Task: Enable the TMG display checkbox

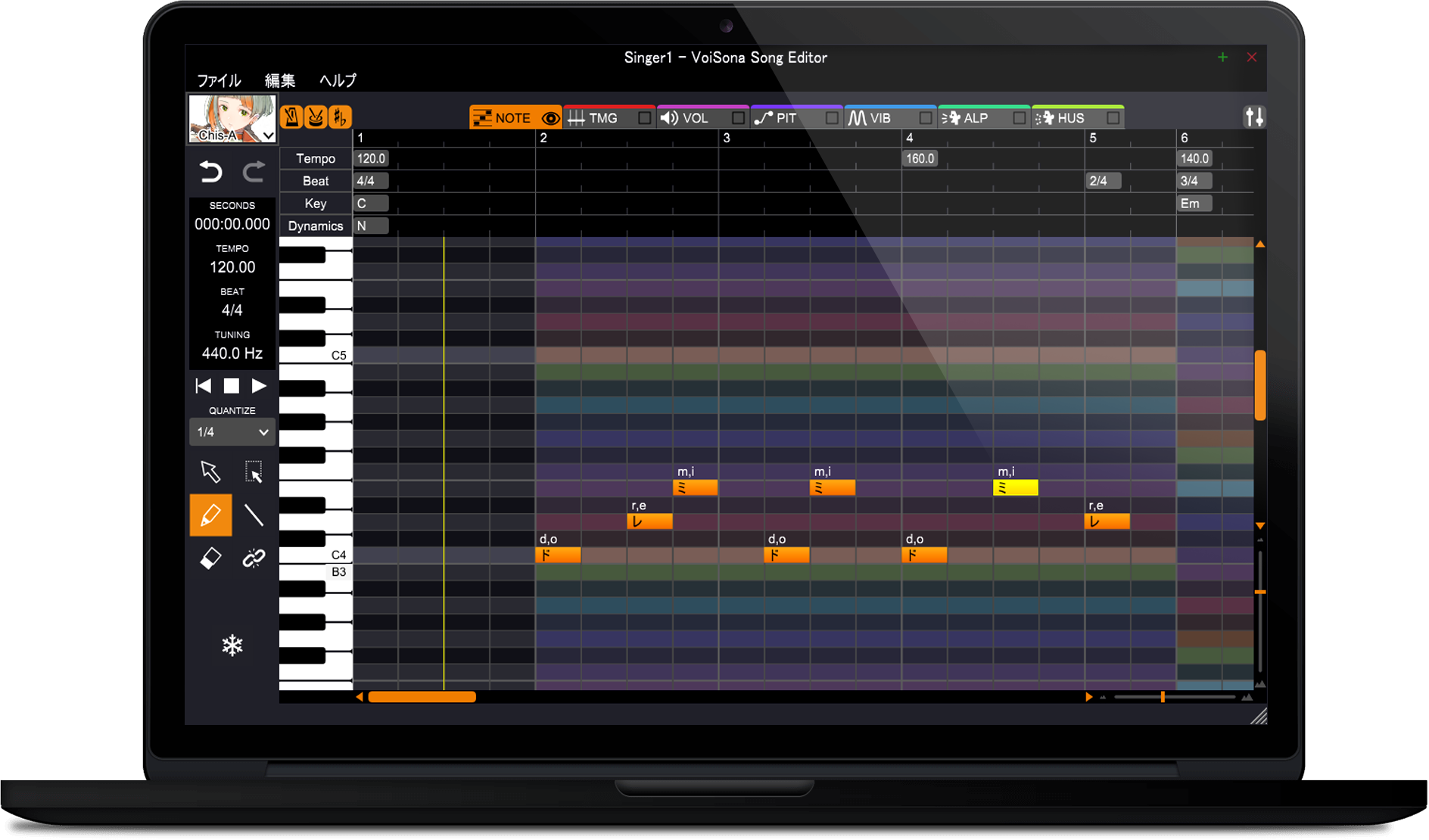Action: tap(644, 118)
